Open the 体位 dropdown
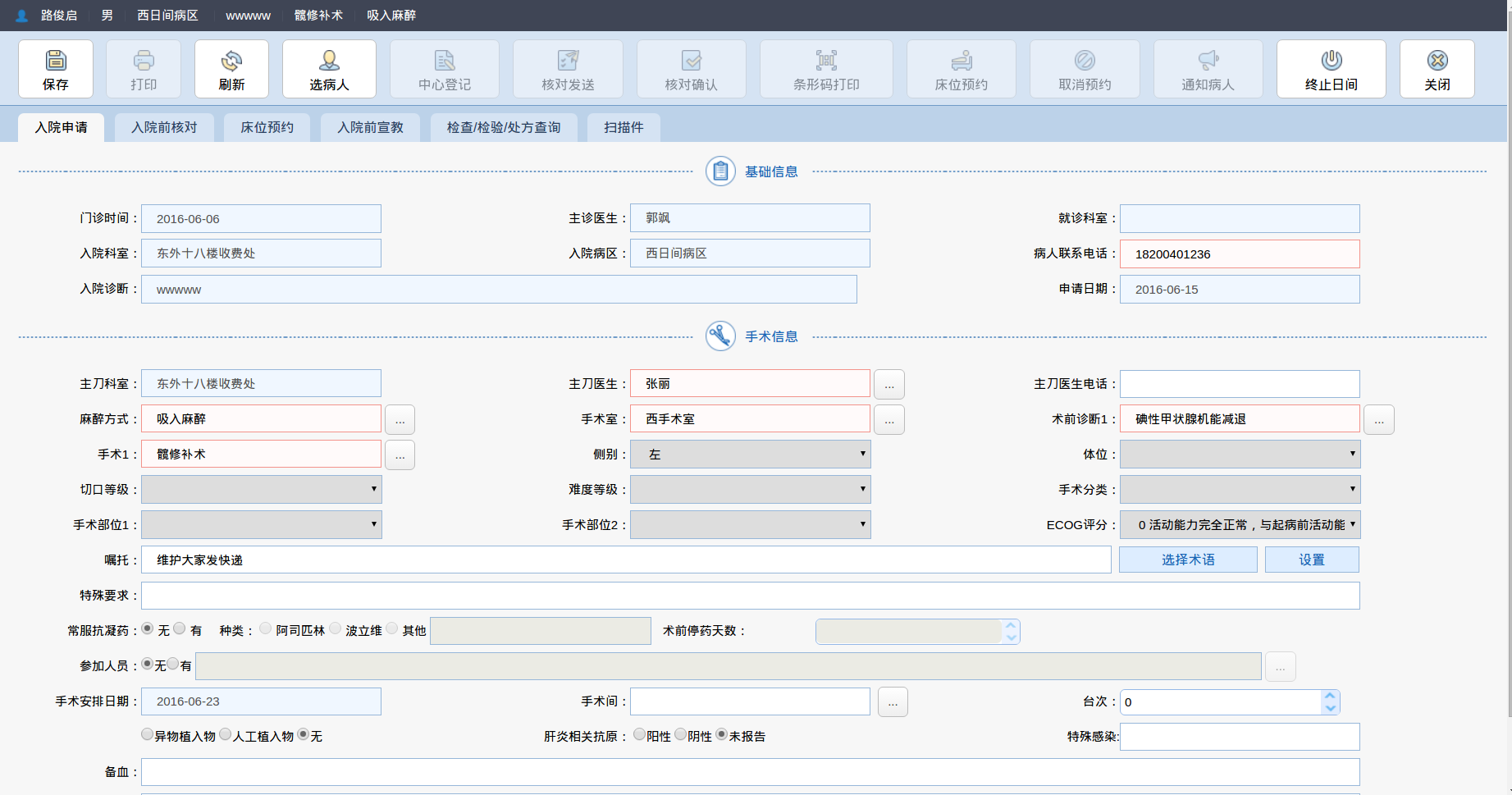The image size is (1512, 795). pyautogui.click(x=1240, y=455)
